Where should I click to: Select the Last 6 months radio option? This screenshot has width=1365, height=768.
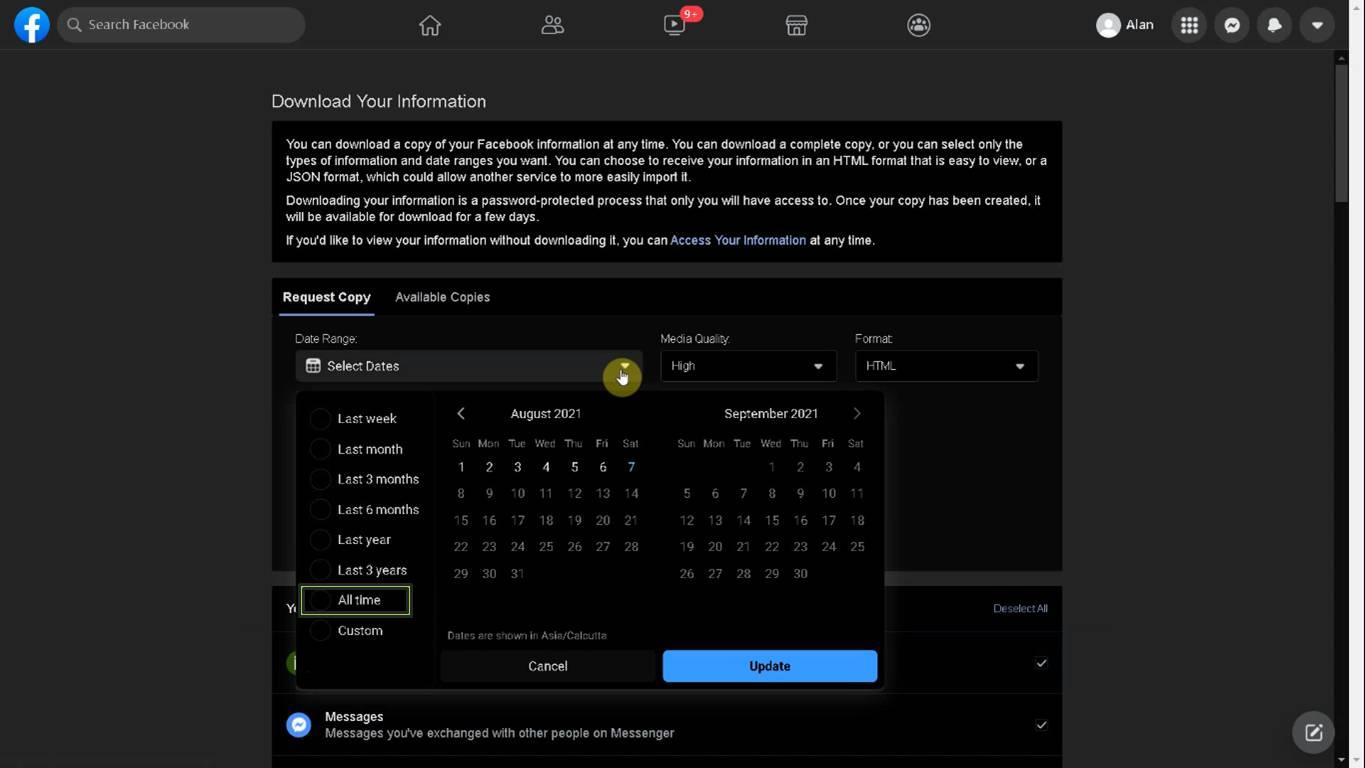(320, 510)
